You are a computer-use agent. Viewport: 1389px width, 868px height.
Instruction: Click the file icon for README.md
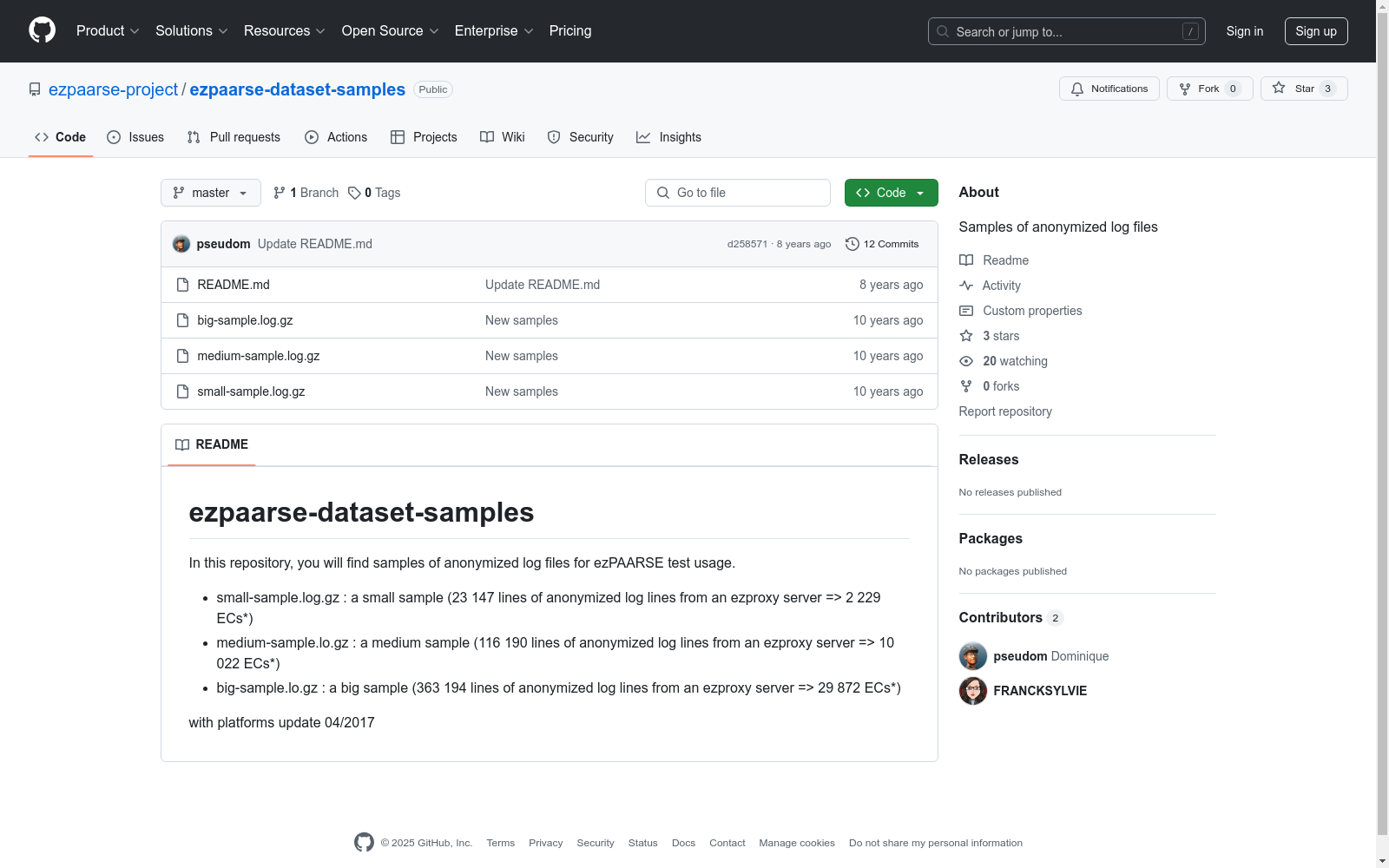182,285
